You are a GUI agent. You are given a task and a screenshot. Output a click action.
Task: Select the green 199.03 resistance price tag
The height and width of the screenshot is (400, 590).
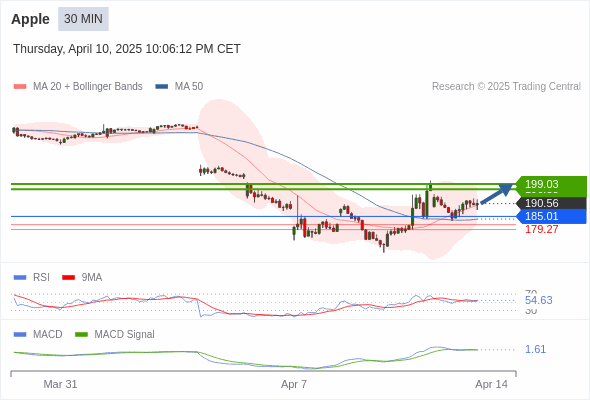click(551, 184)
